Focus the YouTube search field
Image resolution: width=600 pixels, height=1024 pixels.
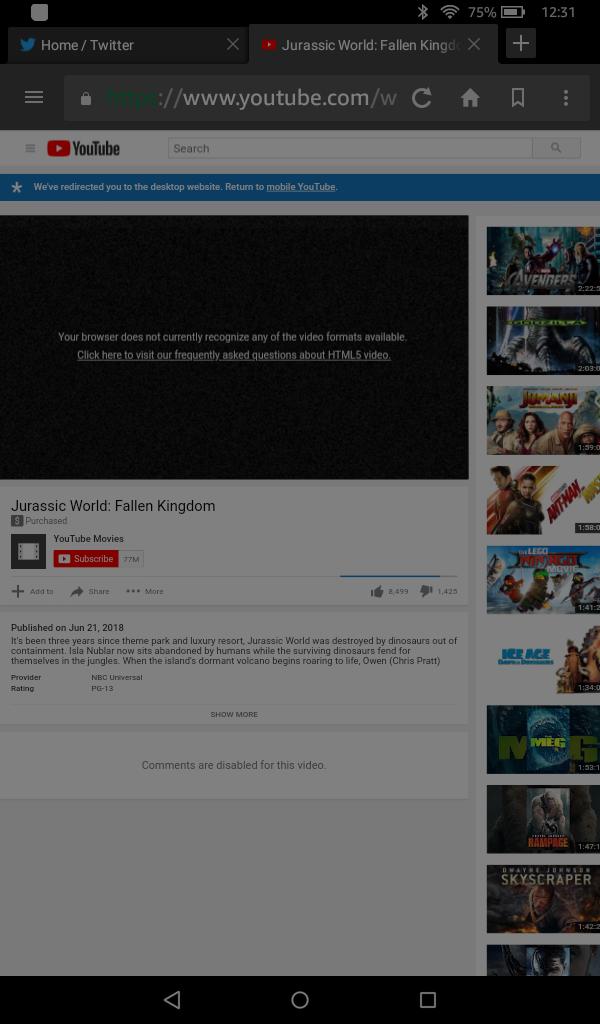click(x=350, y=148)
